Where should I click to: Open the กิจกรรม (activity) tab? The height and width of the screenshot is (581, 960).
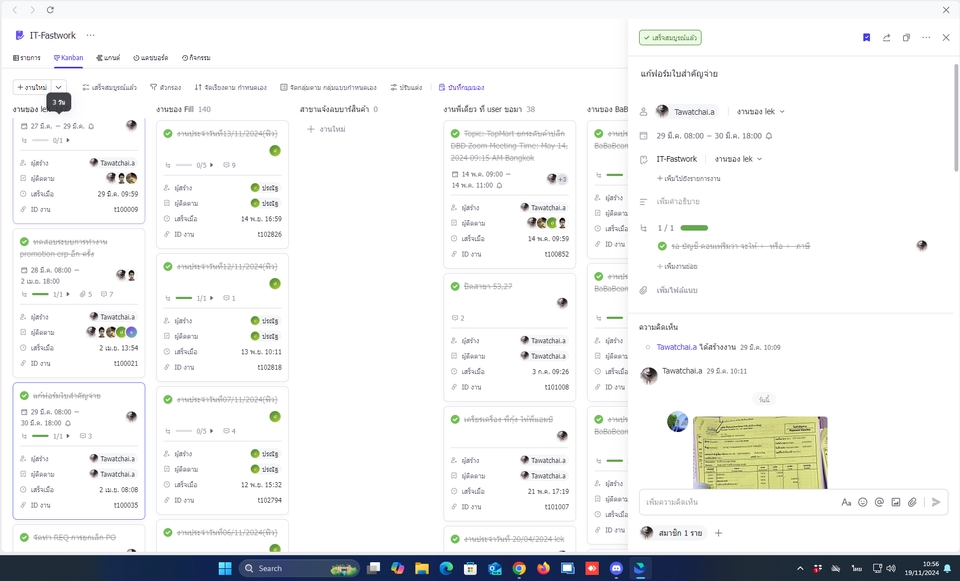point(196,58)
